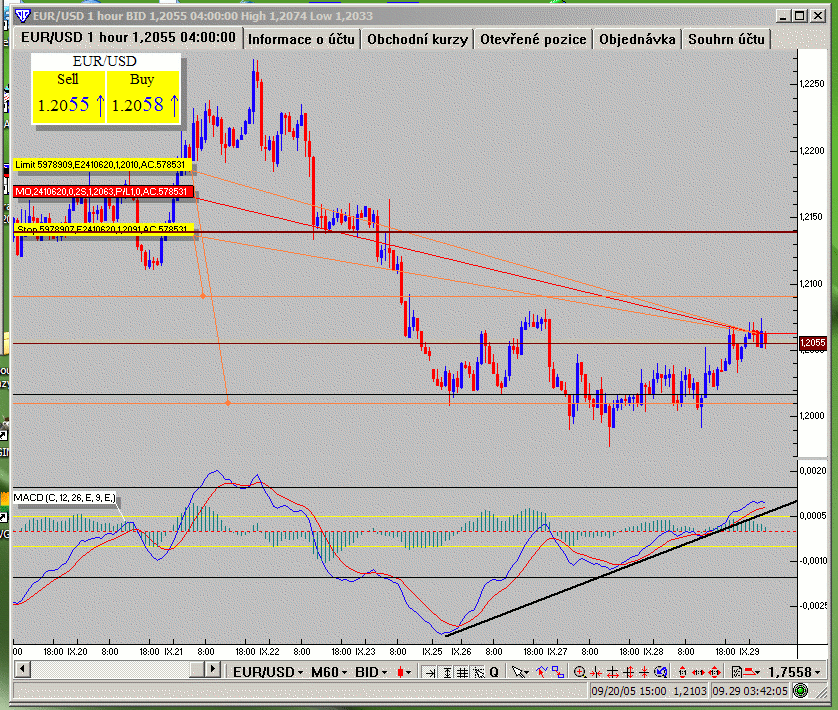Click the Limit 5978909 order label
This screenshot has height=710, width=838.
click(x=100, y=165)
